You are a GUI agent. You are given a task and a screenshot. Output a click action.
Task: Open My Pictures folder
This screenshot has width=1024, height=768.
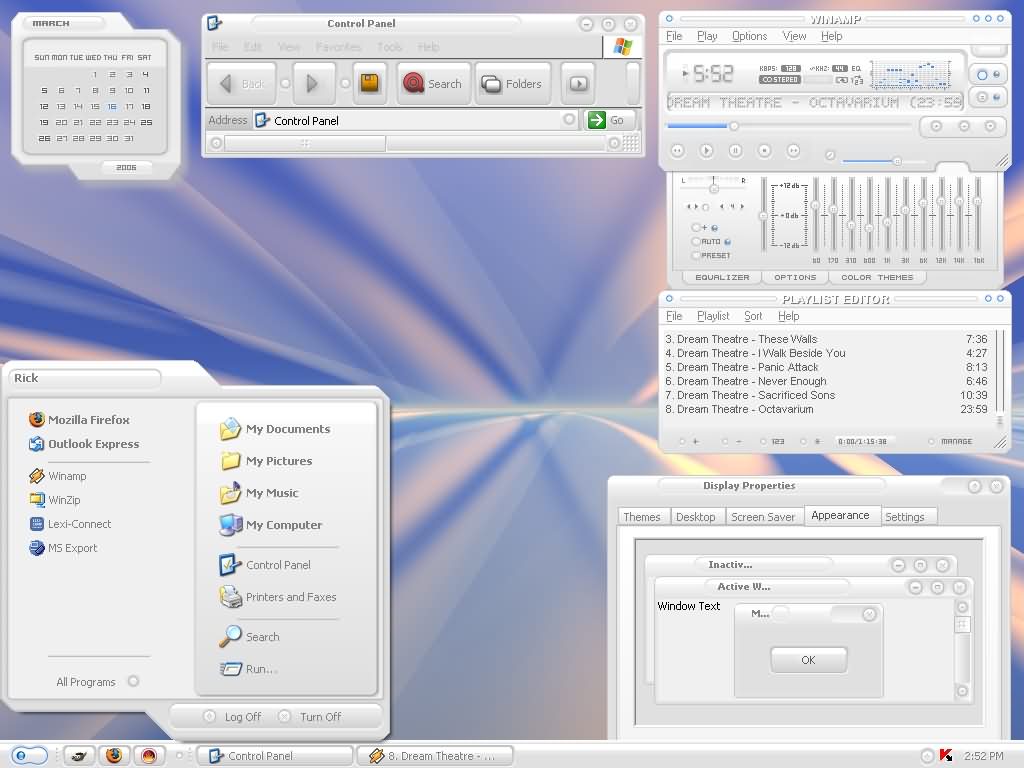(x=266, y=461)
